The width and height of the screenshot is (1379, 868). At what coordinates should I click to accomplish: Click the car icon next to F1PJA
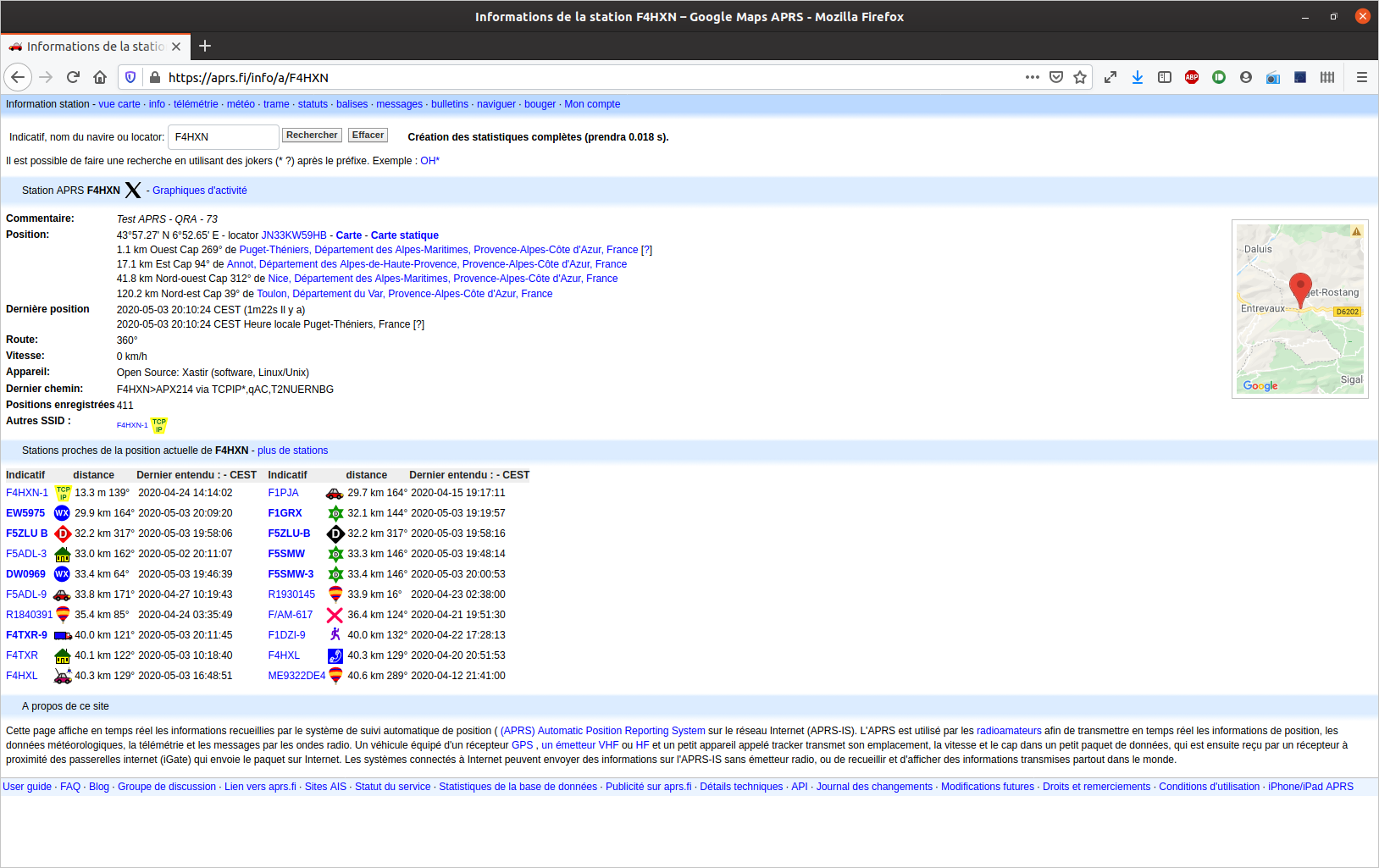click(335, 493)
